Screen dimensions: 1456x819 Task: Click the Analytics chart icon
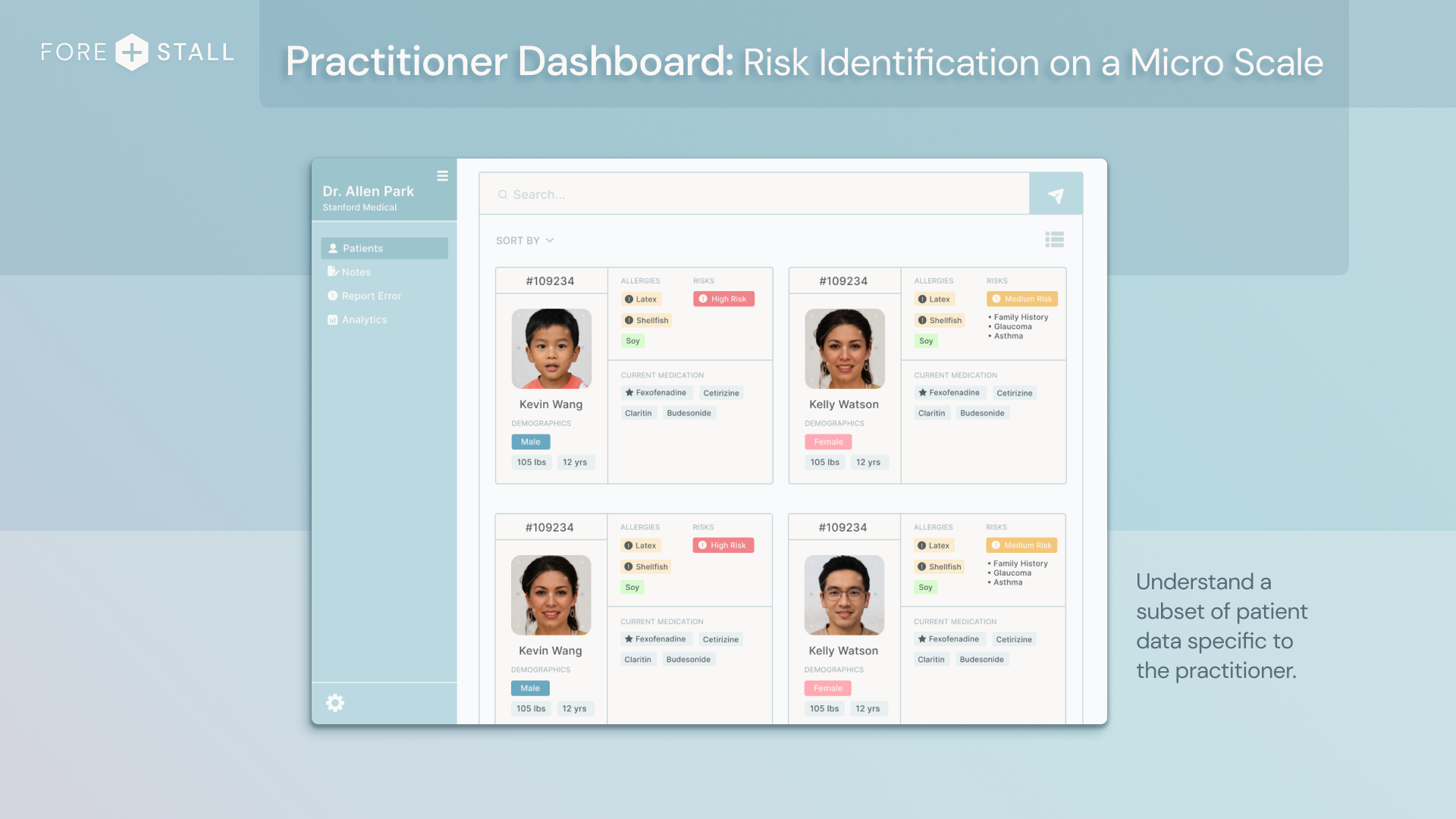coord(332,320)
